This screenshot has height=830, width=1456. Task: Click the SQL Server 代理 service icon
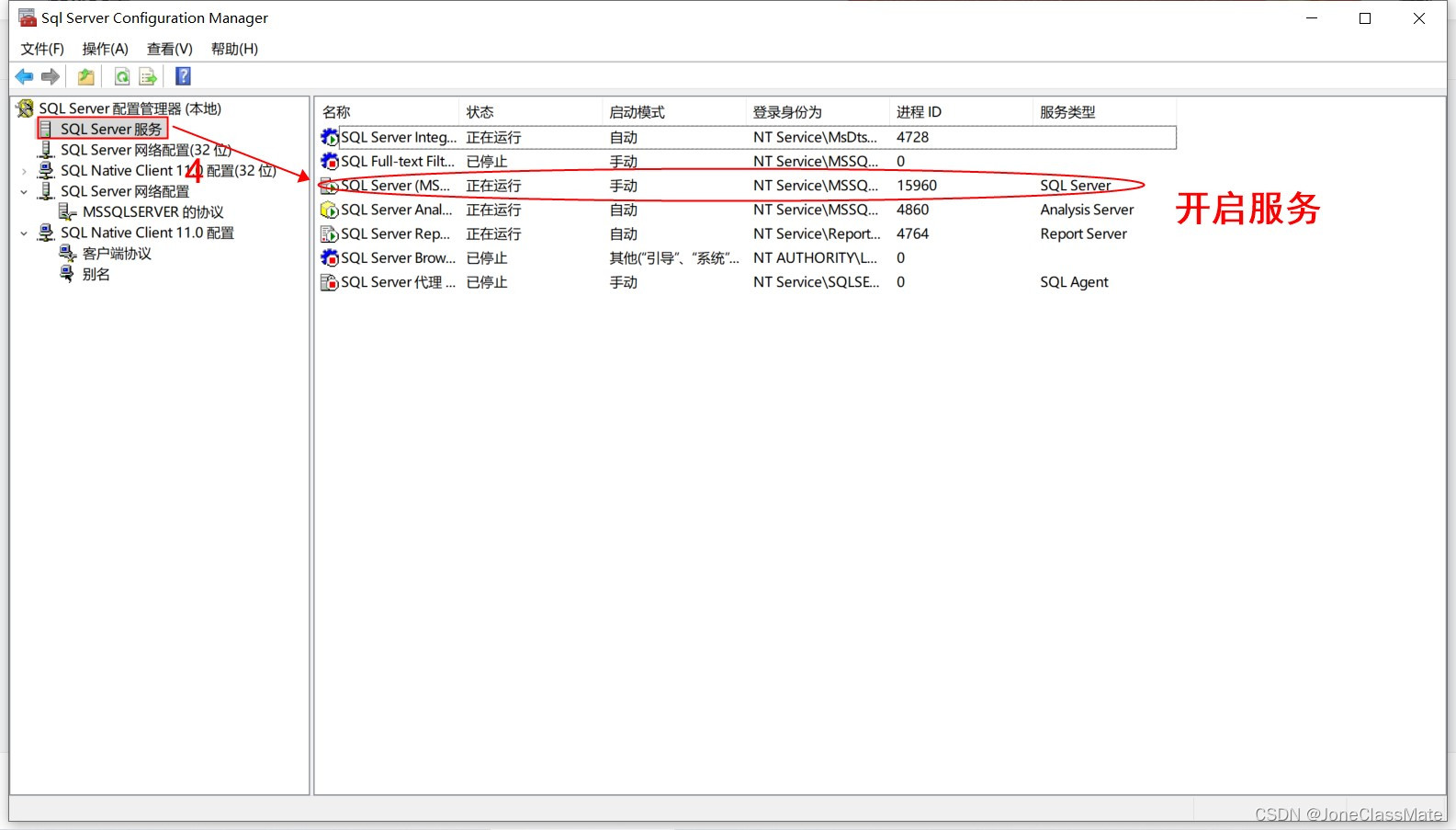(x=329, y=282)
